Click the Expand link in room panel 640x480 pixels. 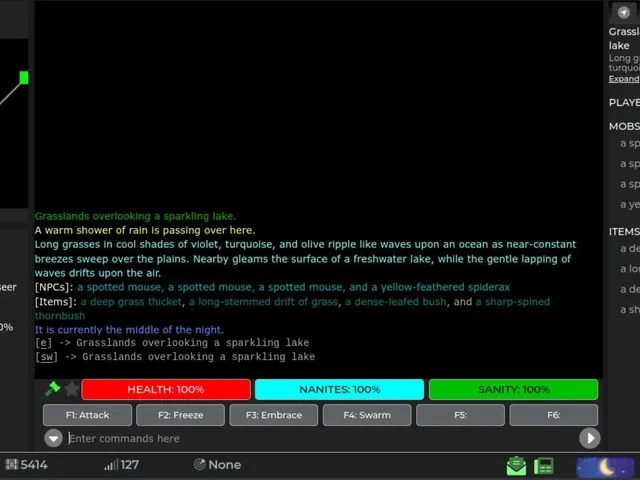pos(624,79)
